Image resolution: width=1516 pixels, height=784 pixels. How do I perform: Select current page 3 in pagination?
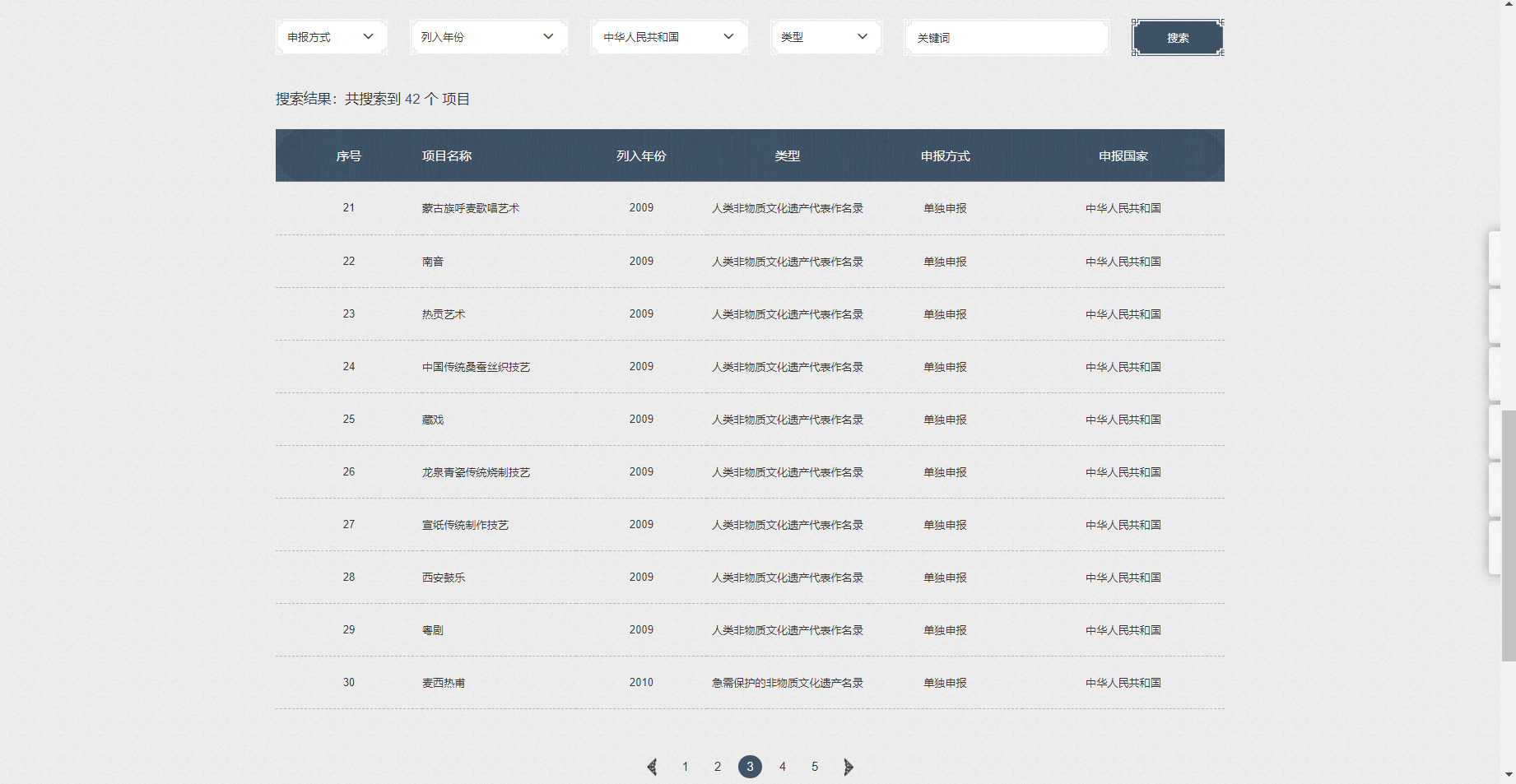pyautogui.click(x=750, y=767)
